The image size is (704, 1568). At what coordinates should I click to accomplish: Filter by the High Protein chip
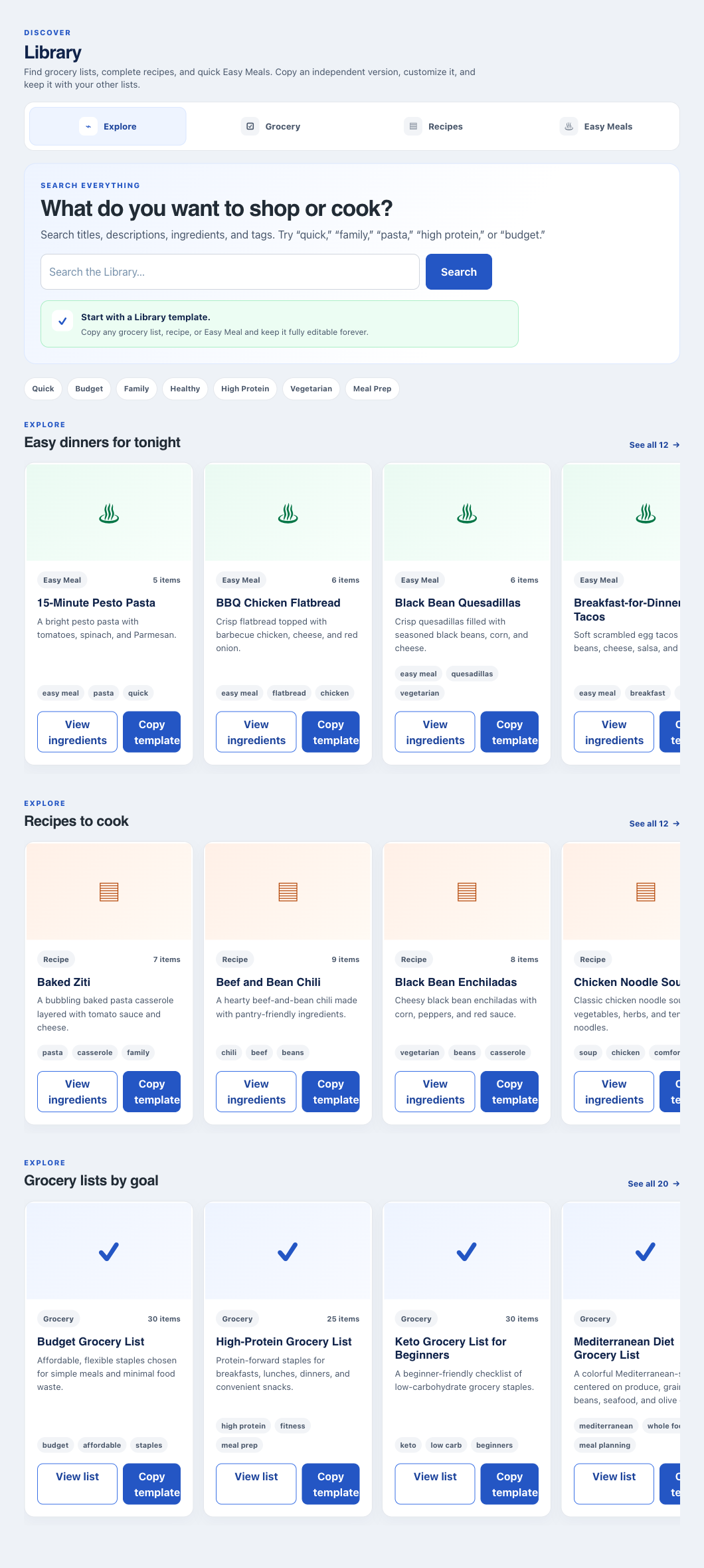[245, 389]
